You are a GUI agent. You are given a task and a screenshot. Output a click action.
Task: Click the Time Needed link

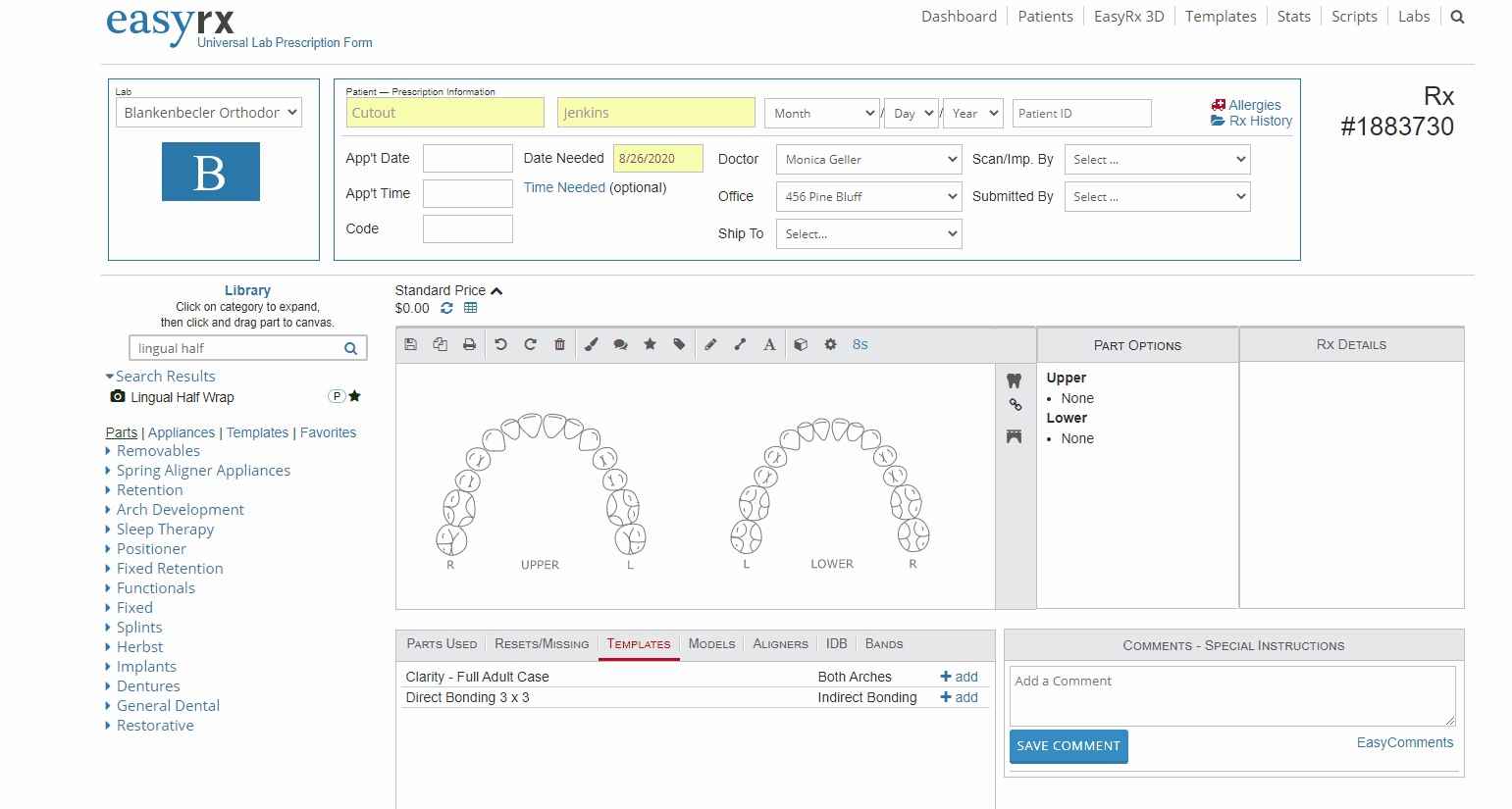(564, 187)
